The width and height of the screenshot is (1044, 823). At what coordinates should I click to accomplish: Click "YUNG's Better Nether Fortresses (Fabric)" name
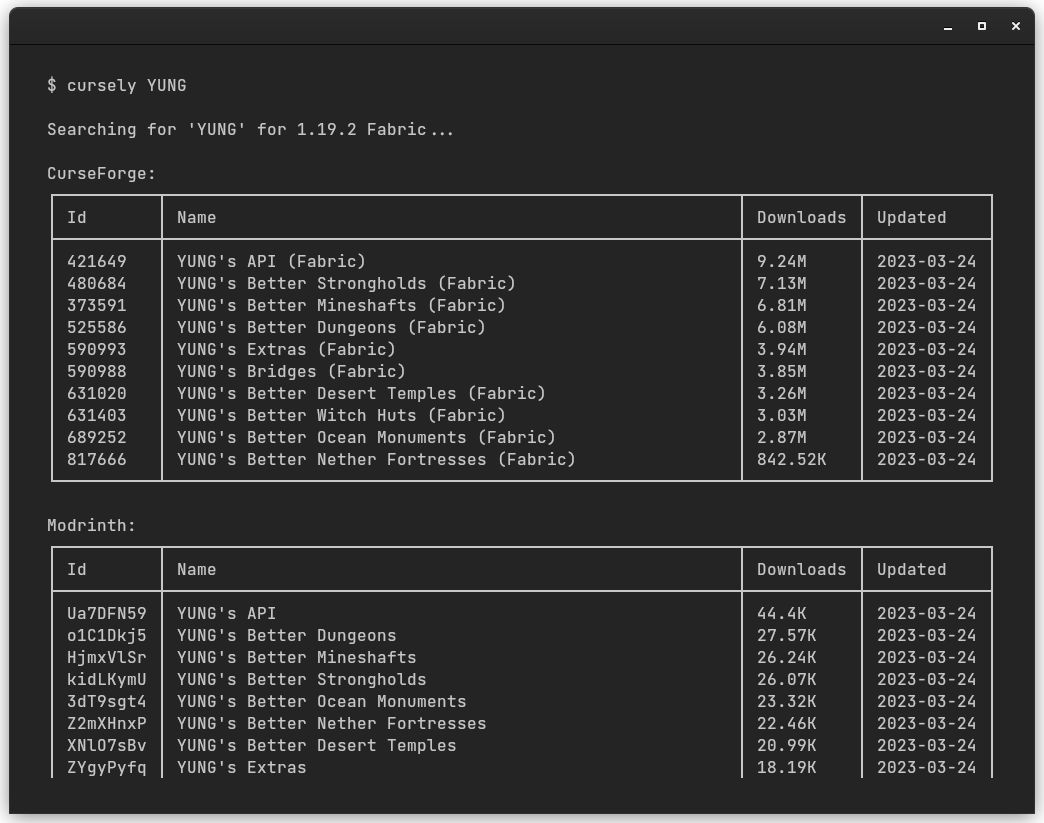coord(376,459)
